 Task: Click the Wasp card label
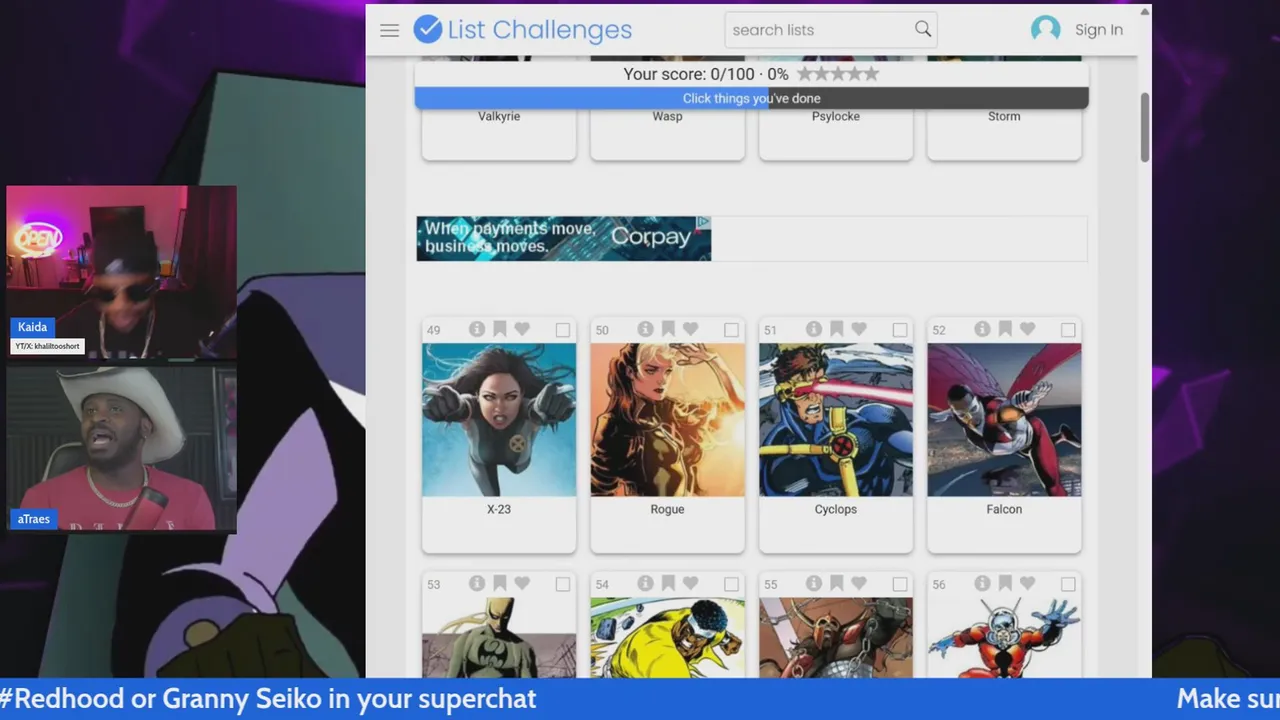(x=667, y=116)
